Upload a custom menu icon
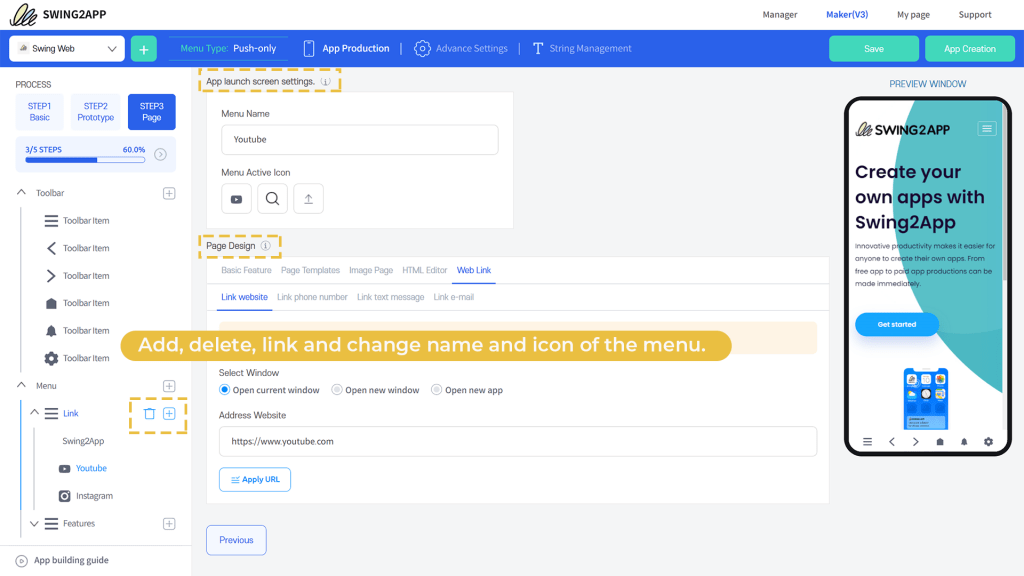The height and width of the screenshot is (576, 1024). point(308,199)
